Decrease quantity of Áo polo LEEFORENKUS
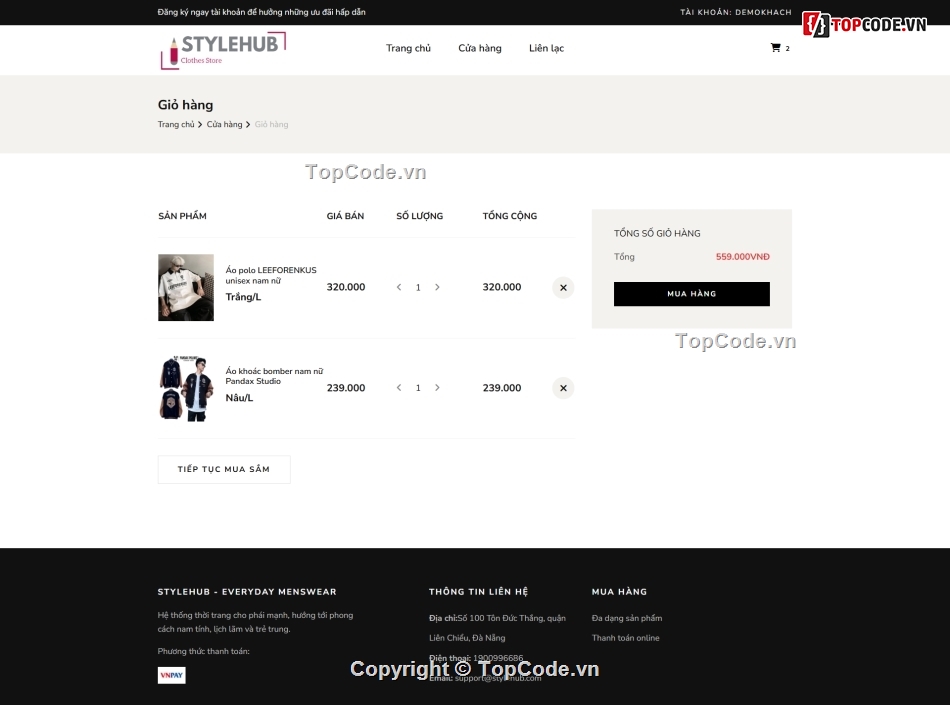 399,287
